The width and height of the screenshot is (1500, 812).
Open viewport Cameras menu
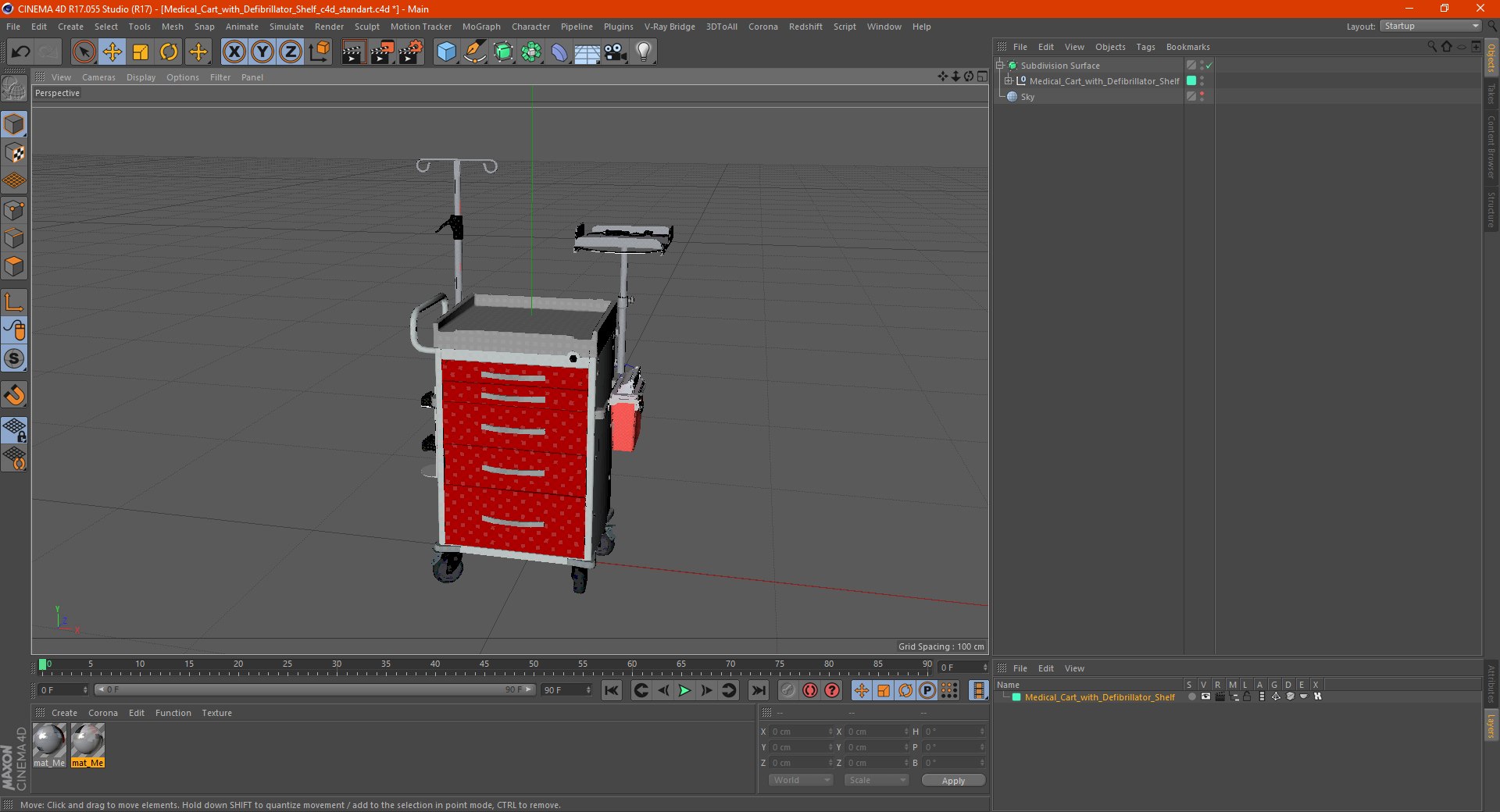pos(98,77)
